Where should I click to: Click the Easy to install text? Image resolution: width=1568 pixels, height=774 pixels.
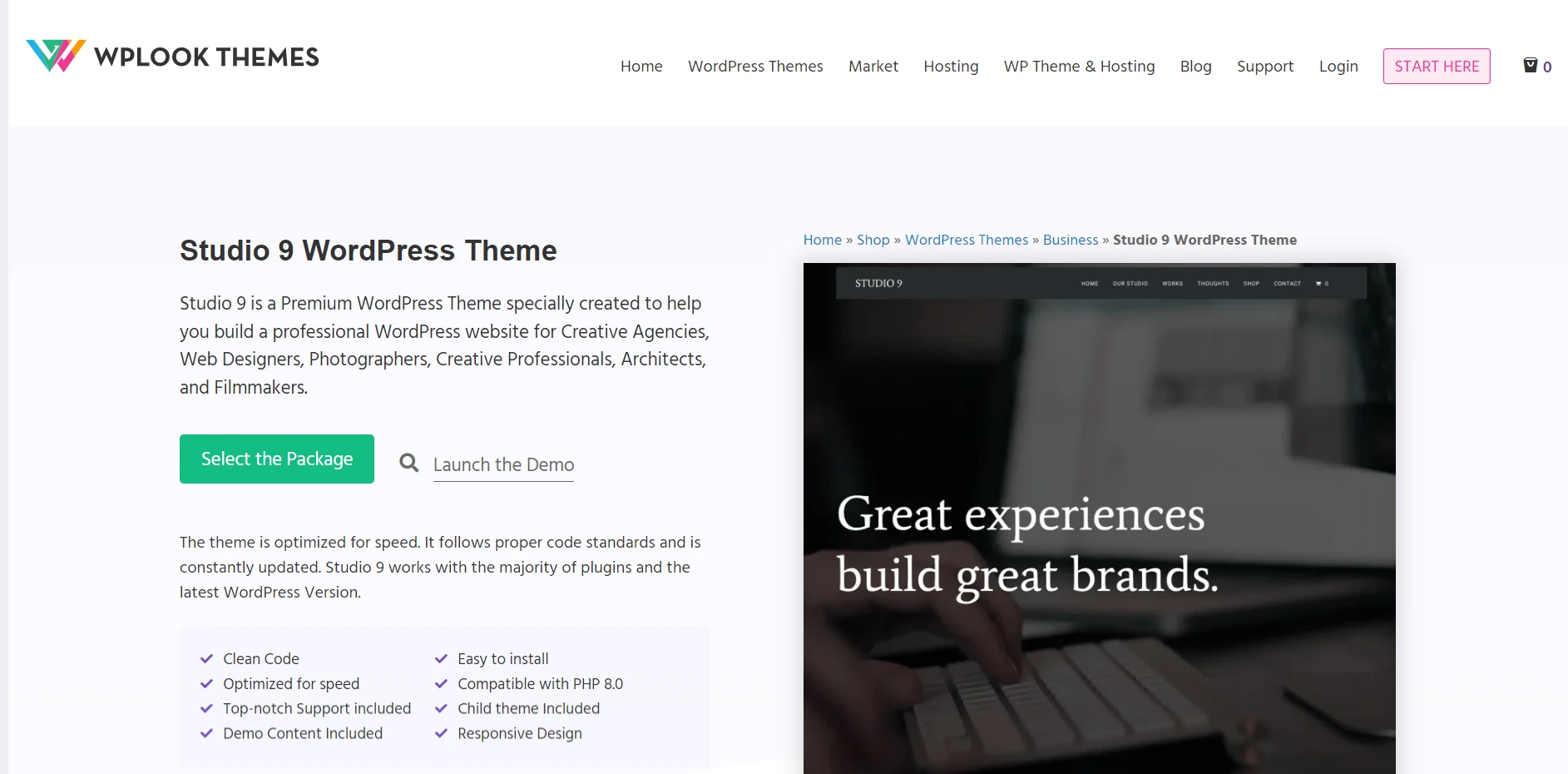pyautogui.click(x=503, y=659)
